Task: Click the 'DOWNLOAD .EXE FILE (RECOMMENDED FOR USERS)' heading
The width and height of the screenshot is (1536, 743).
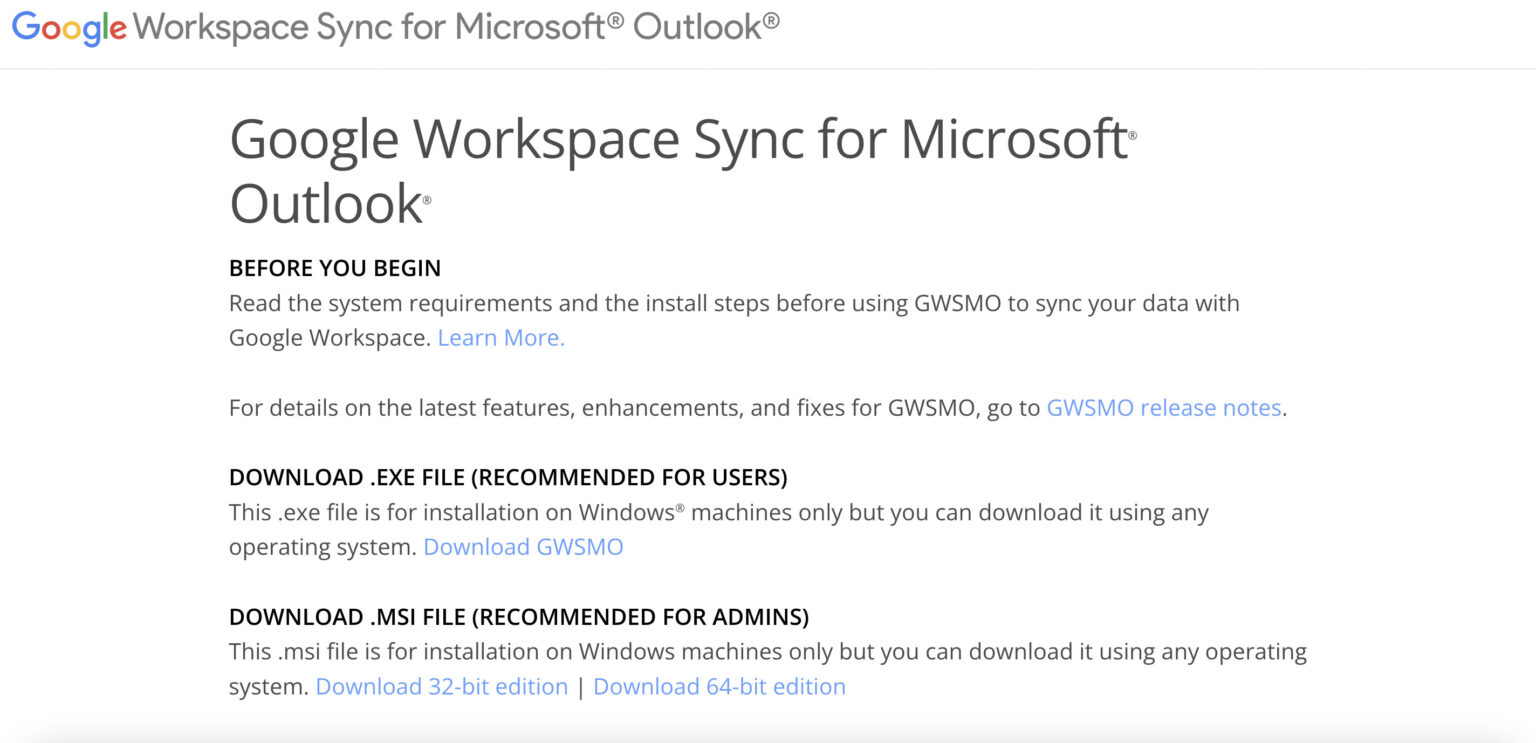Action: pos(508,477)
